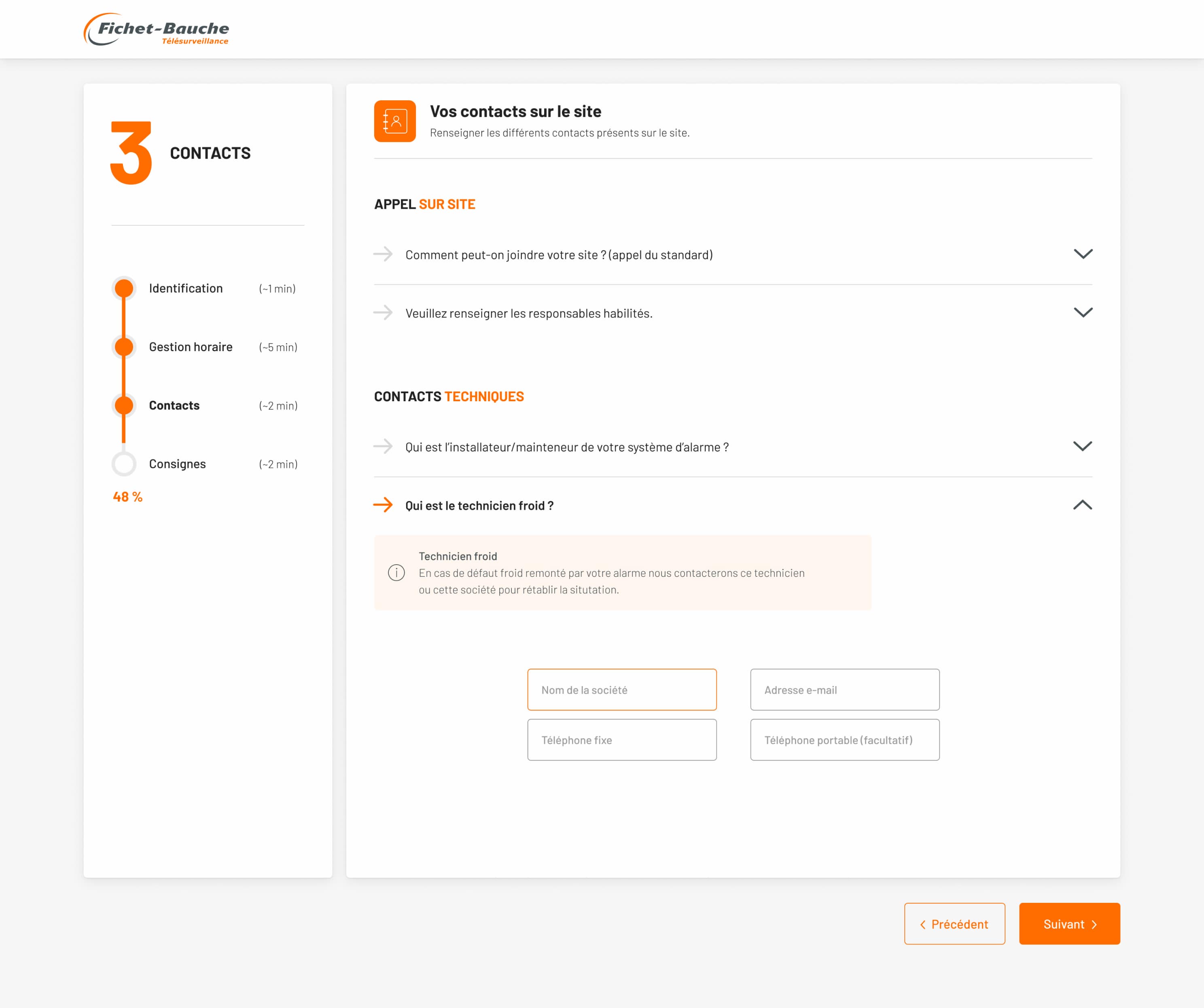Focus the Nom de la société field
This screenshot has height=1008, width=1204.
tap(621, 690)
